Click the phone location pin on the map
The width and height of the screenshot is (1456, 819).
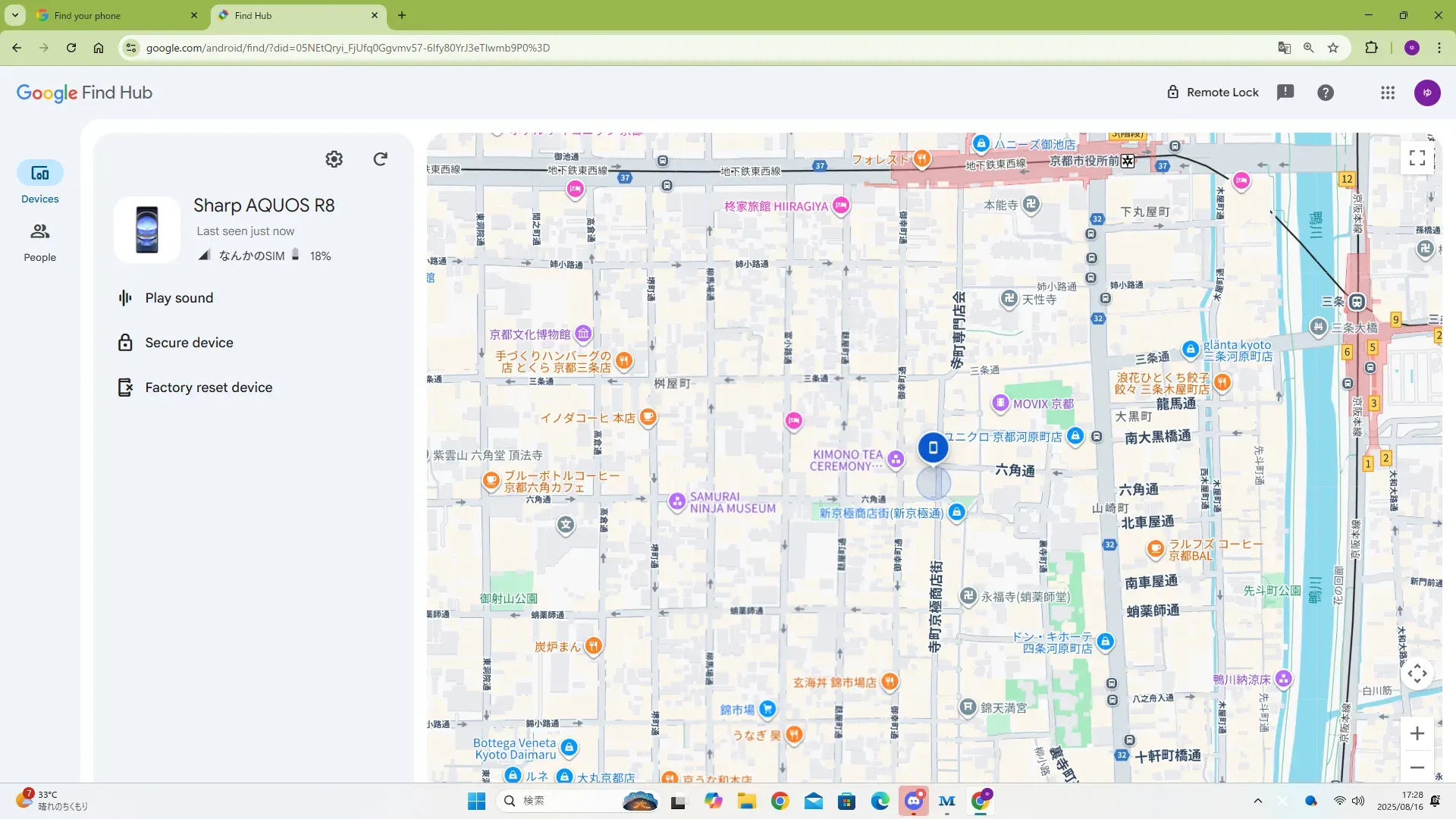coord(934,447)
